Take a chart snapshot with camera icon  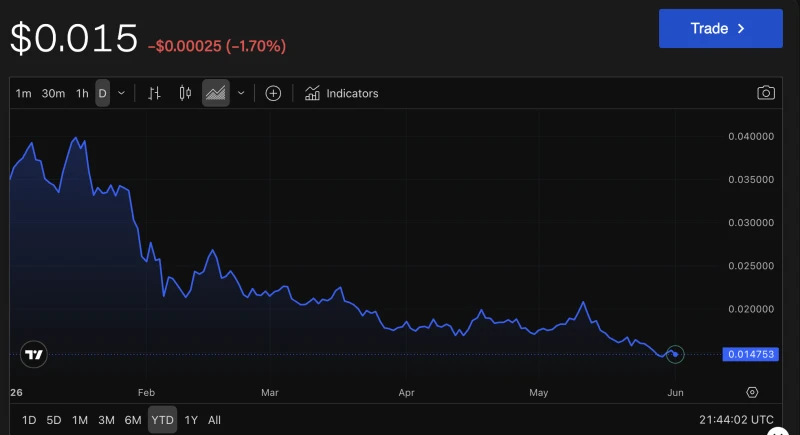point(766,93)
